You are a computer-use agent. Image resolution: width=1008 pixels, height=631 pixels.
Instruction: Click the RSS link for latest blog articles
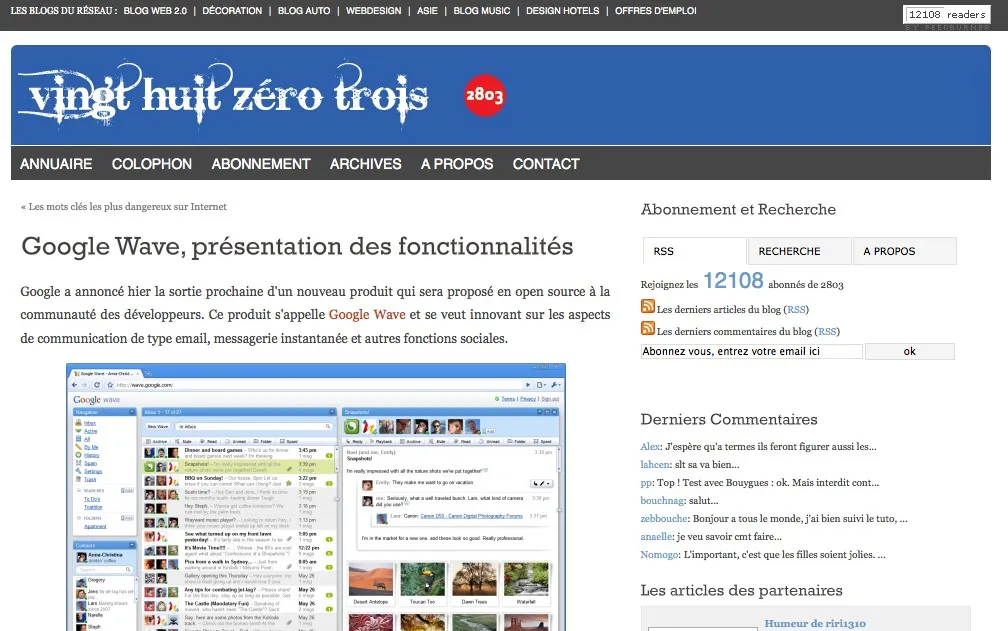[x=796, y=309]
